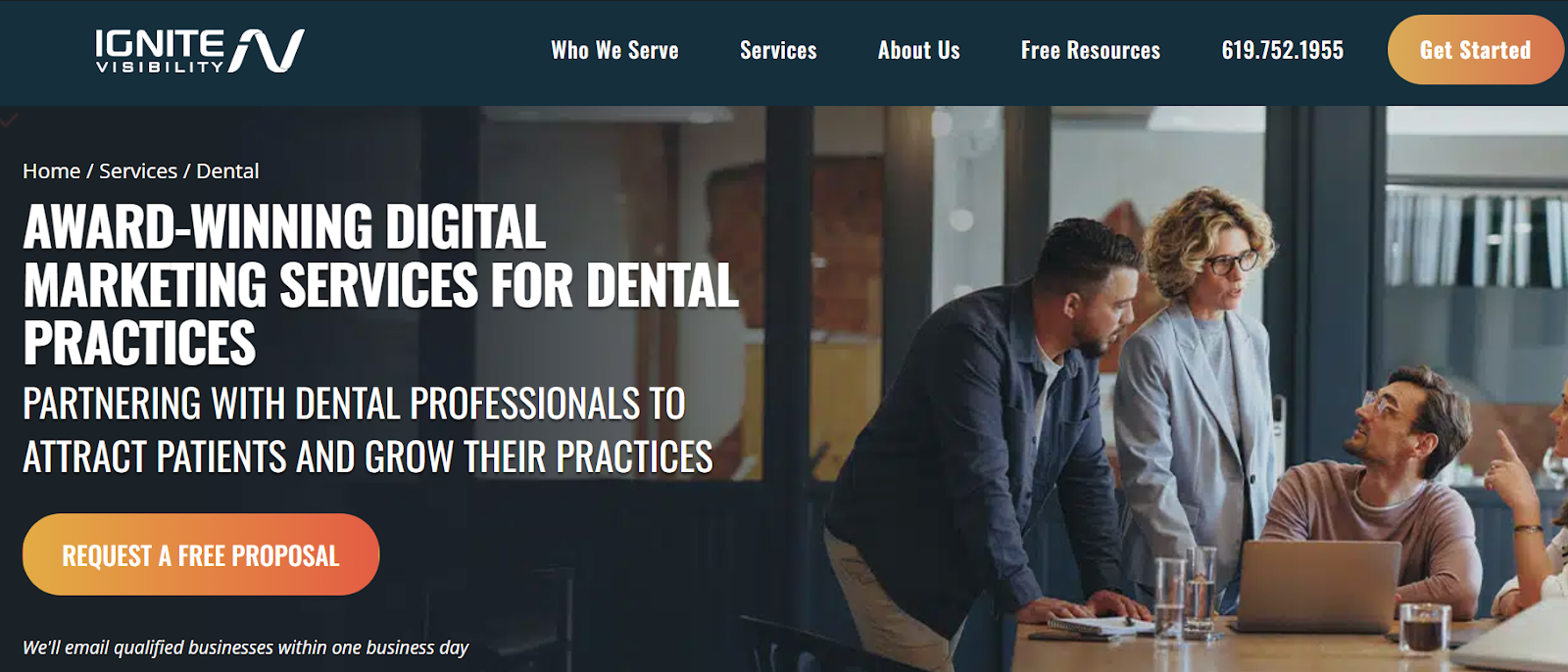Click the Dental breadcrumb item
The width and height of the screenshot is (1568, 672).
(x=227, y=170)
